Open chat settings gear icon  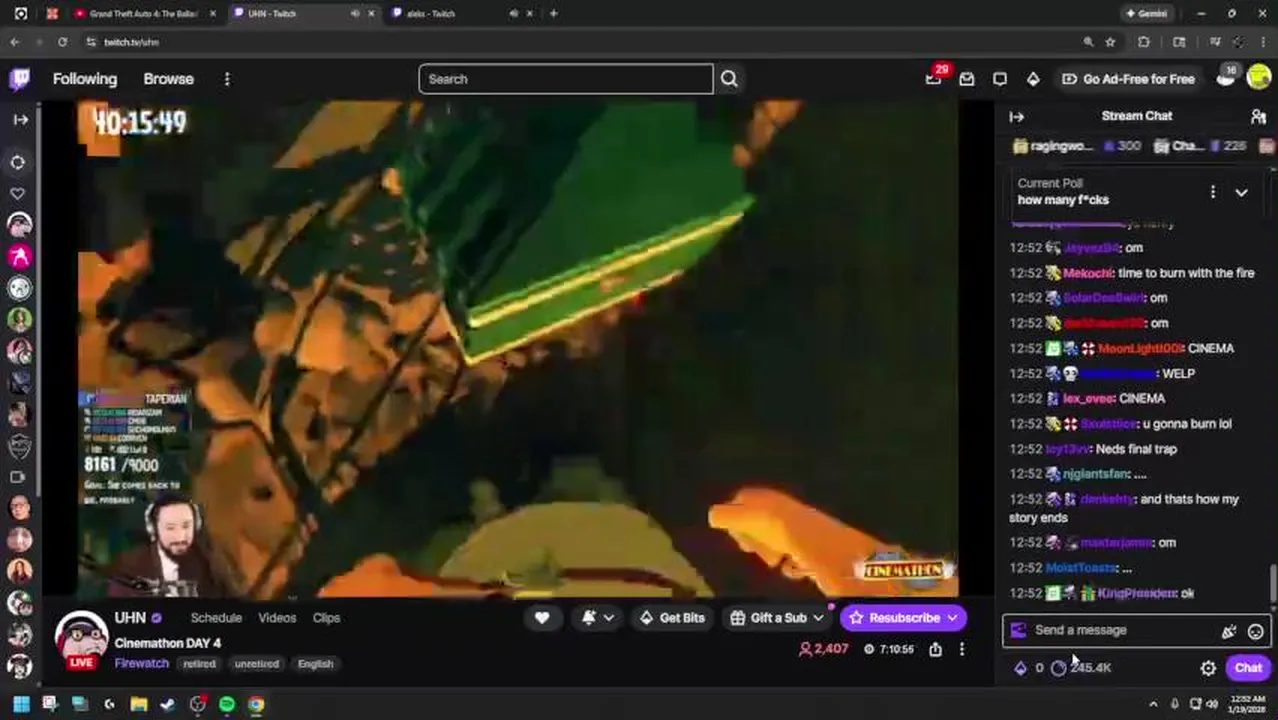pyautogui.click(x=1208, y=668)
